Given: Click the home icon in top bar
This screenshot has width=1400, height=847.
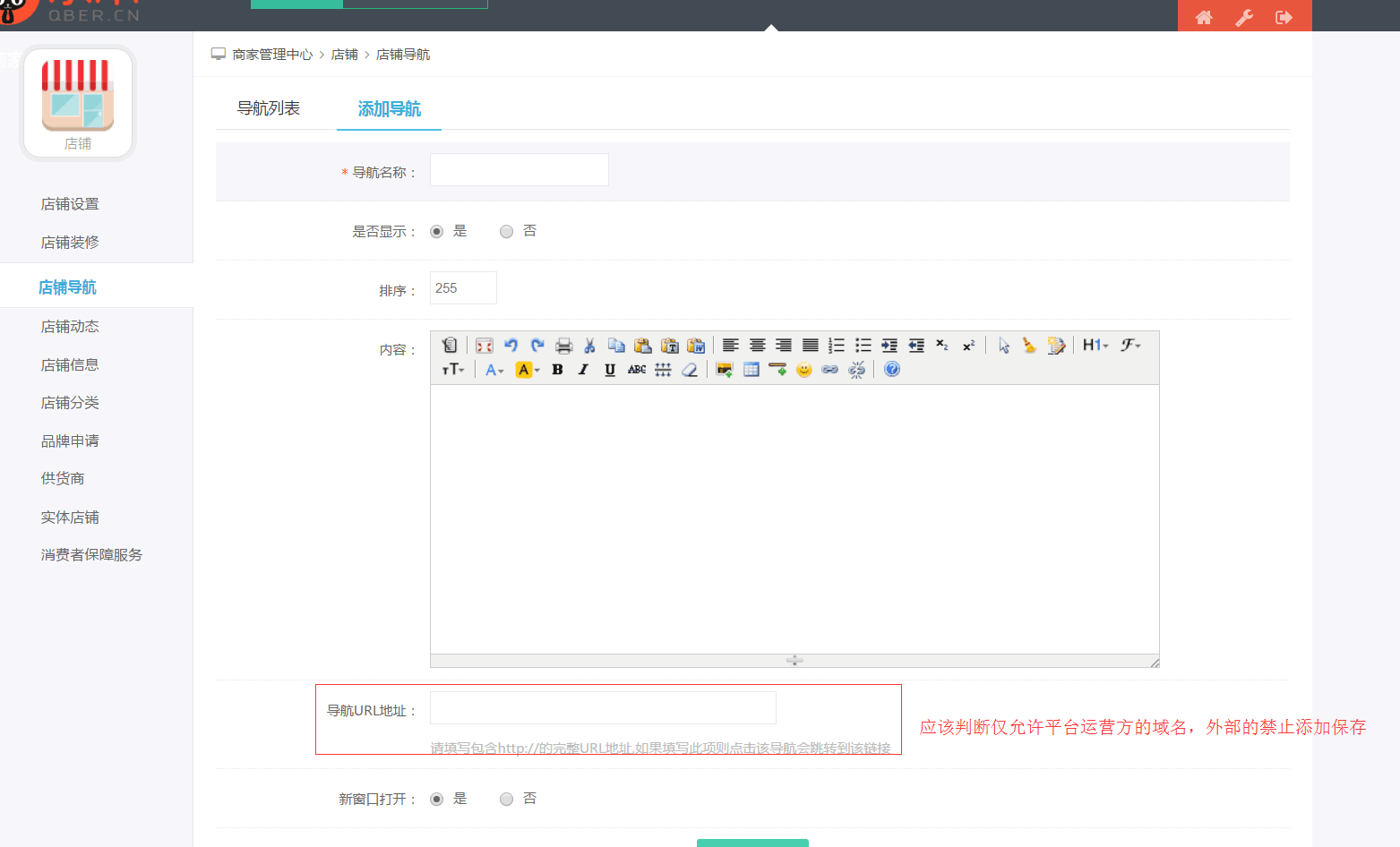Looking at the screenshot, I should coord(1204,17).
